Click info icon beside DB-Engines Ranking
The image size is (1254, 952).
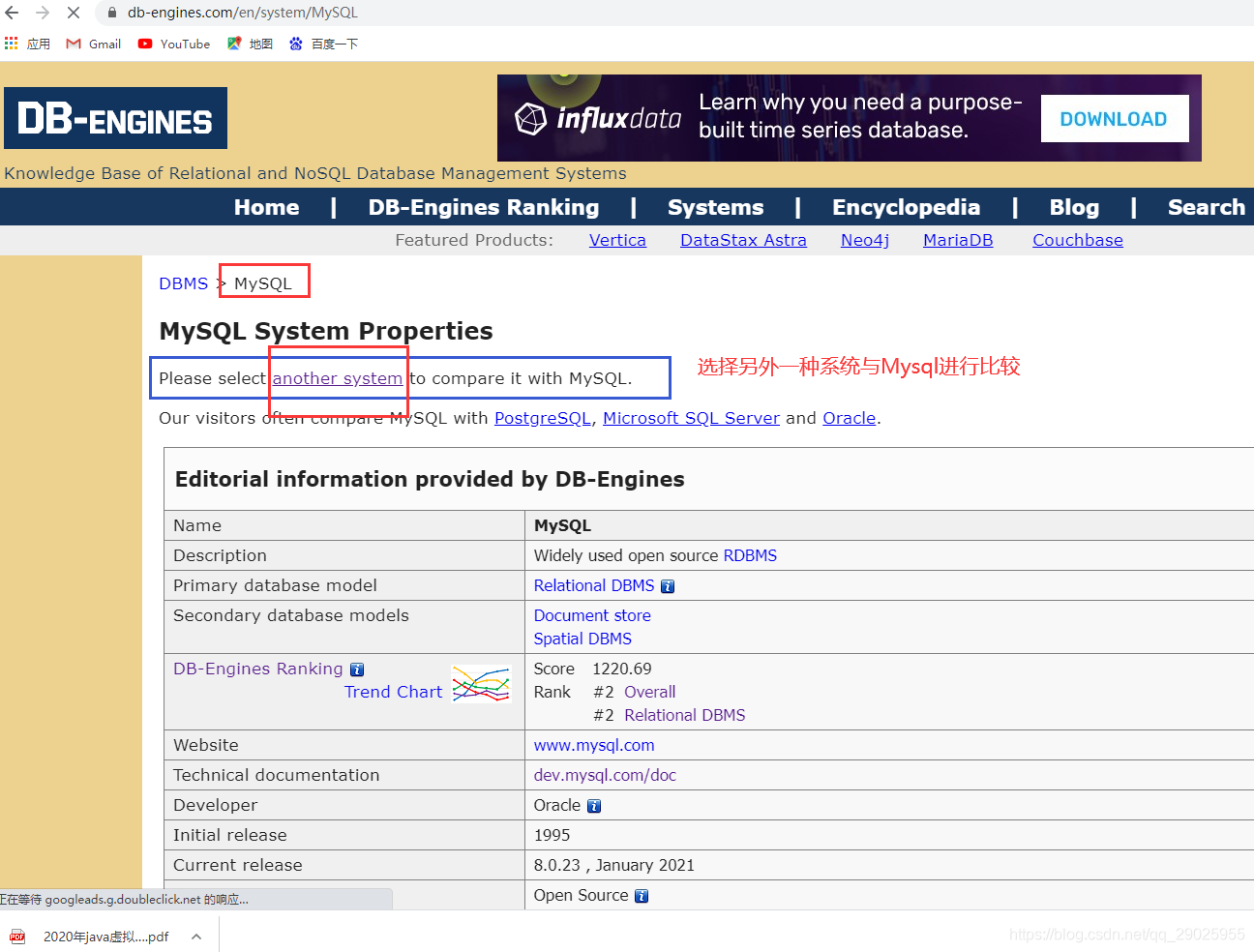coord(357,669)
